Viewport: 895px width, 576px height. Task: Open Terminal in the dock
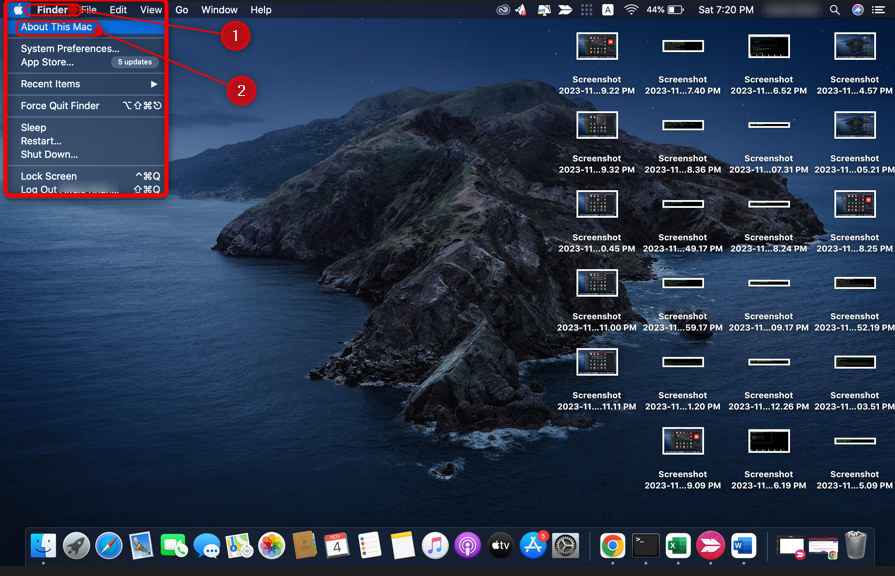coord(645,545)
